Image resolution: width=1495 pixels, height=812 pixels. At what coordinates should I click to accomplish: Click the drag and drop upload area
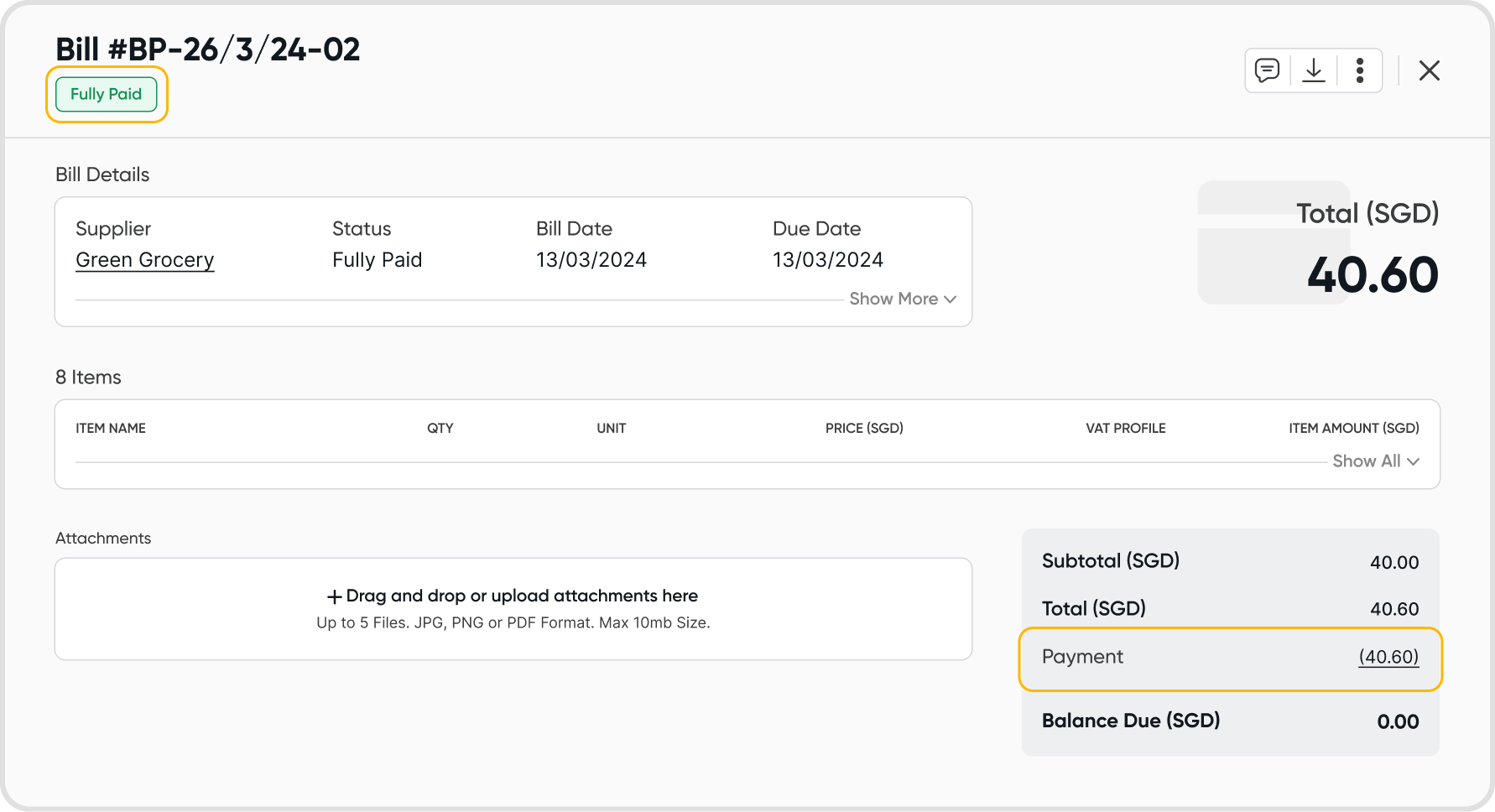click(513, 609)
